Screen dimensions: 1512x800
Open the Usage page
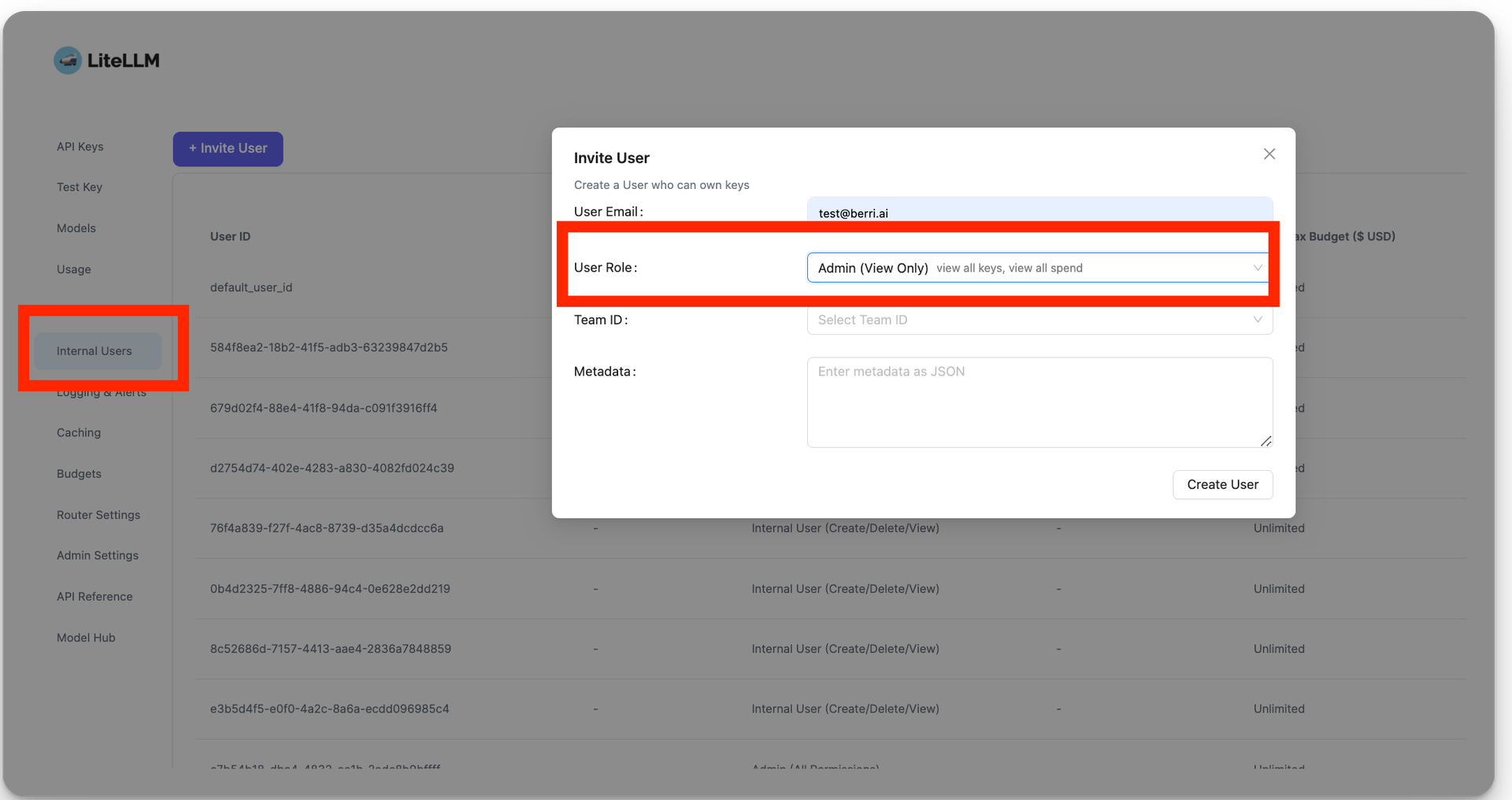click(x=73, y=269)
